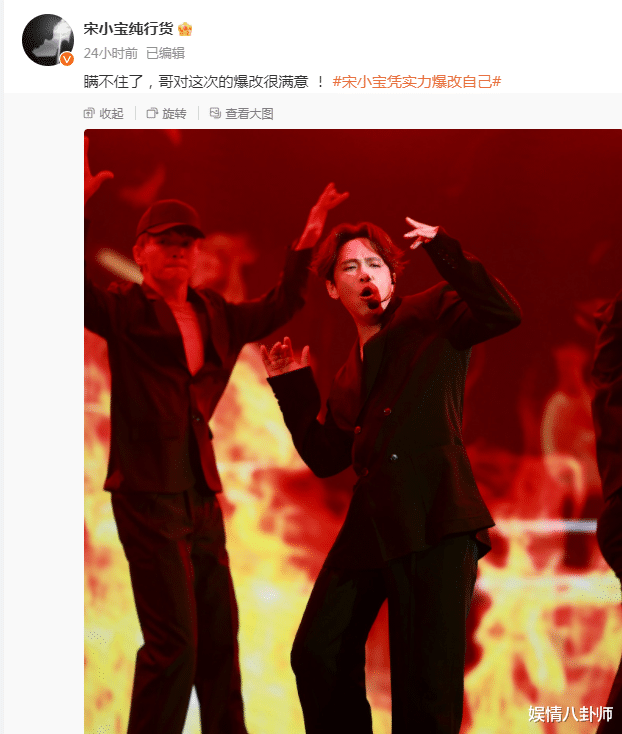Click the collapse icon next to 收起
Screen dimensions: 622x734
coord(89,113)
